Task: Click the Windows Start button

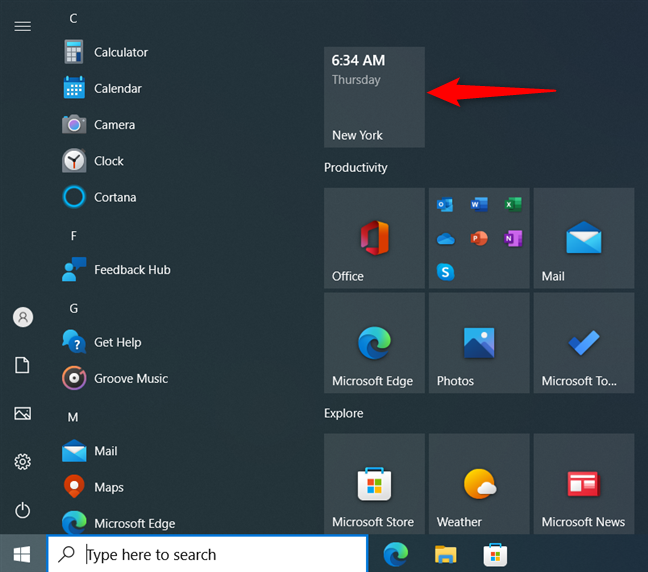Action: coord(22,554)
